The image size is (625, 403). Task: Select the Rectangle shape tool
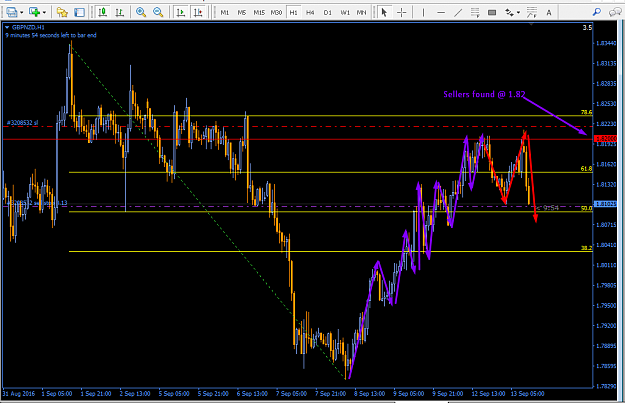coord(492,12)
